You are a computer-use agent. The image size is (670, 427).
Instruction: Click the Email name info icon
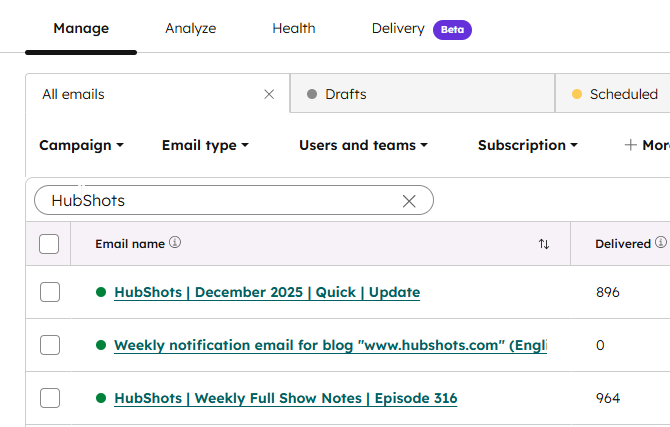(175, 243)
